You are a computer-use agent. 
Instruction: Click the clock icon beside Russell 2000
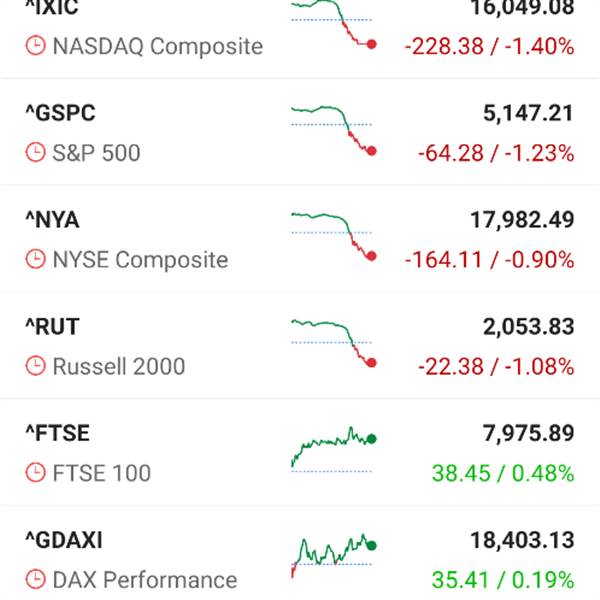coord(36,366)
